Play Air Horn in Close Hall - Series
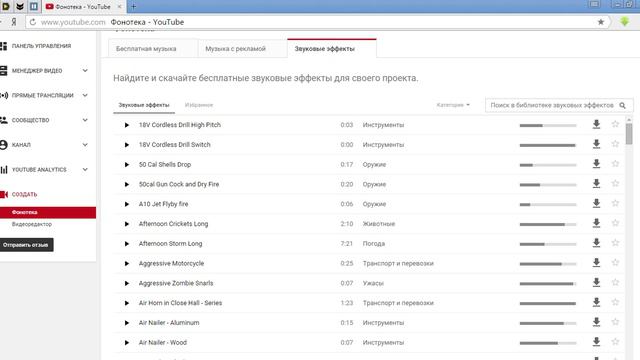Image resolution: width=640 pixels, height=360 pixels. click(127, 303)
